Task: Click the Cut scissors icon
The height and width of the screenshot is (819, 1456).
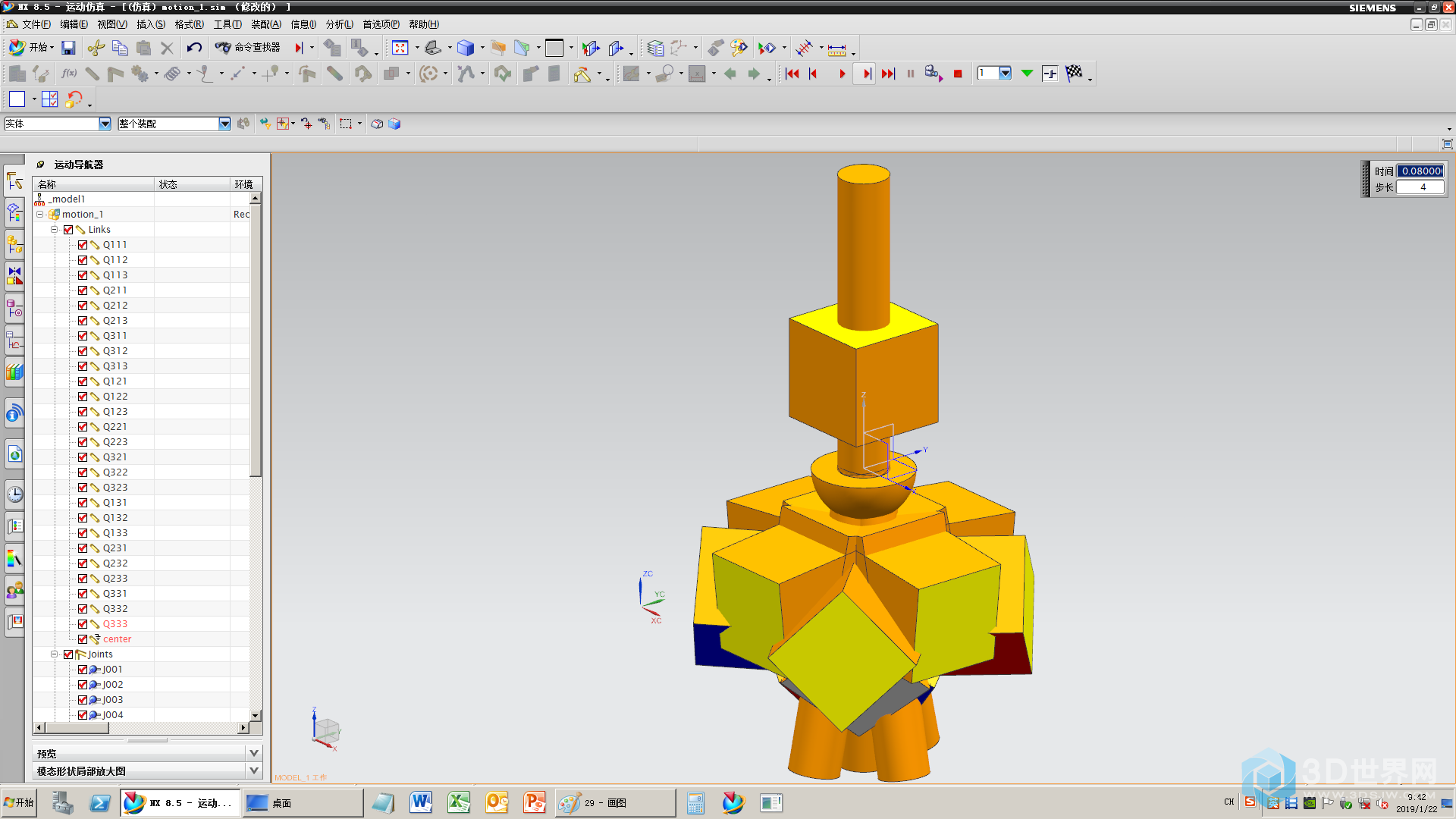Action: click(x=96, y=48)
